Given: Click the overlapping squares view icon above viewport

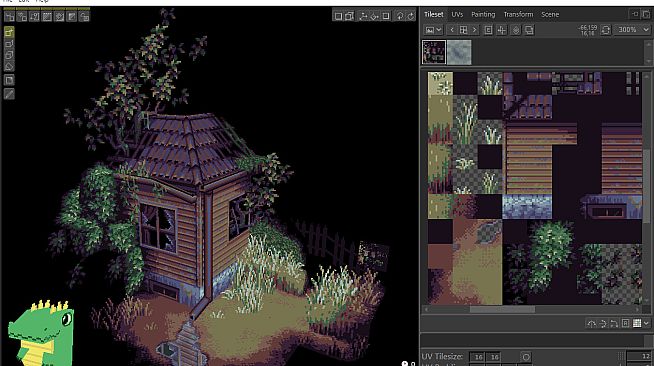Looking at the screenshot, I should 350,16.
